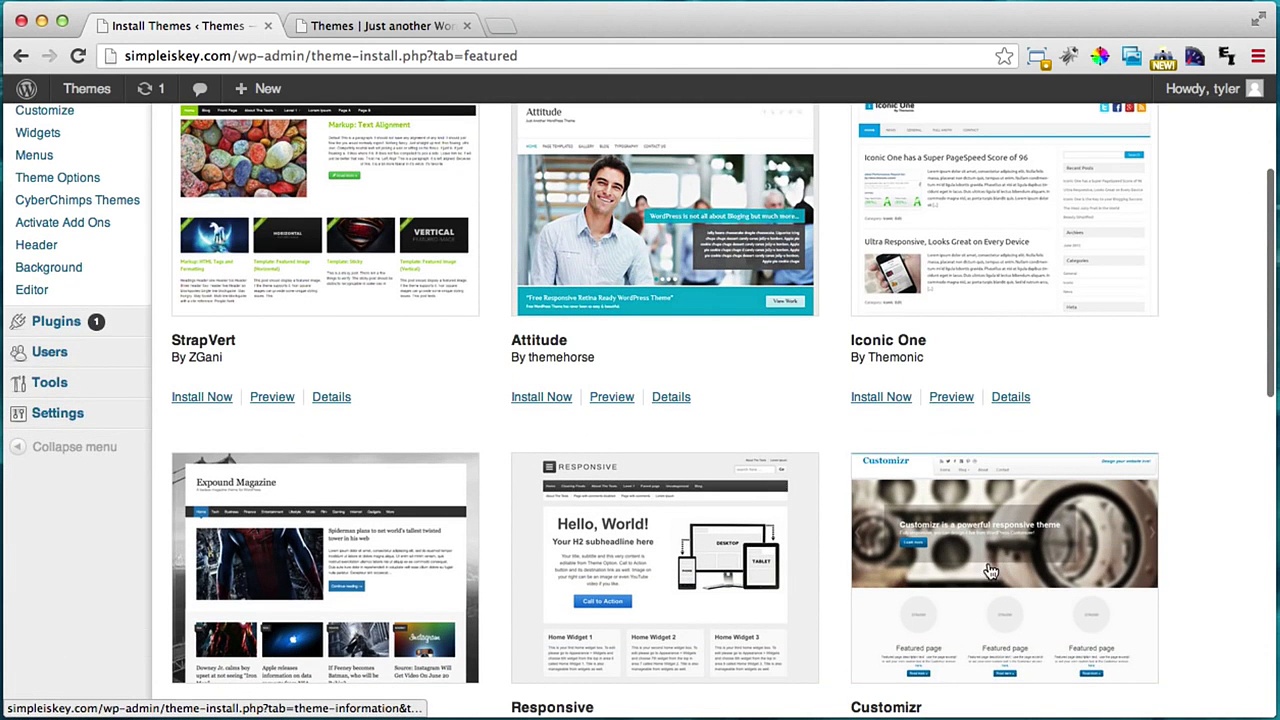
Task: Open the speedometer extension icon
Action: [x=1195, y=56]
